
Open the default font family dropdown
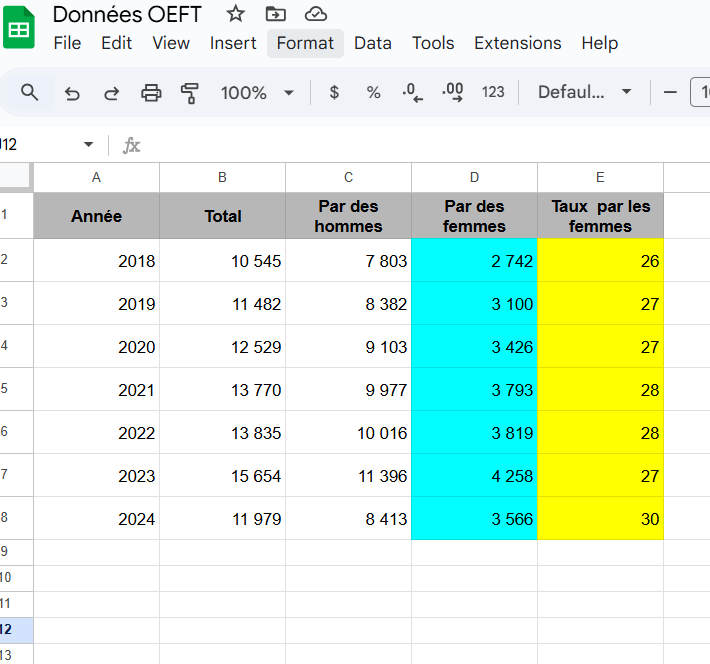coord(584,93)
